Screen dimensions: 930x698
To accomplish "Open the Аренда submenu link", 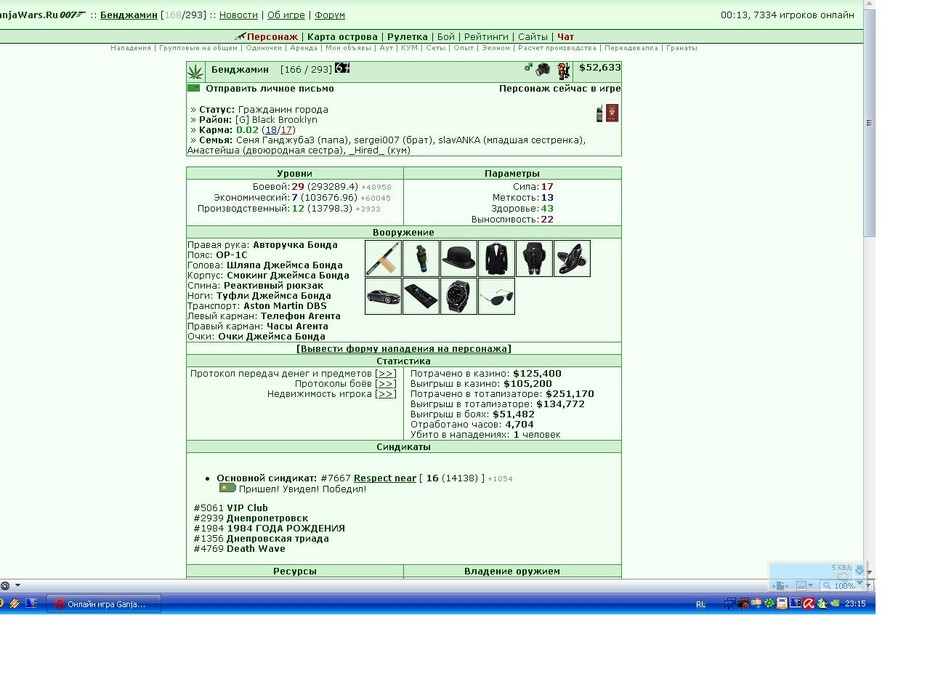I will point(304,48).
